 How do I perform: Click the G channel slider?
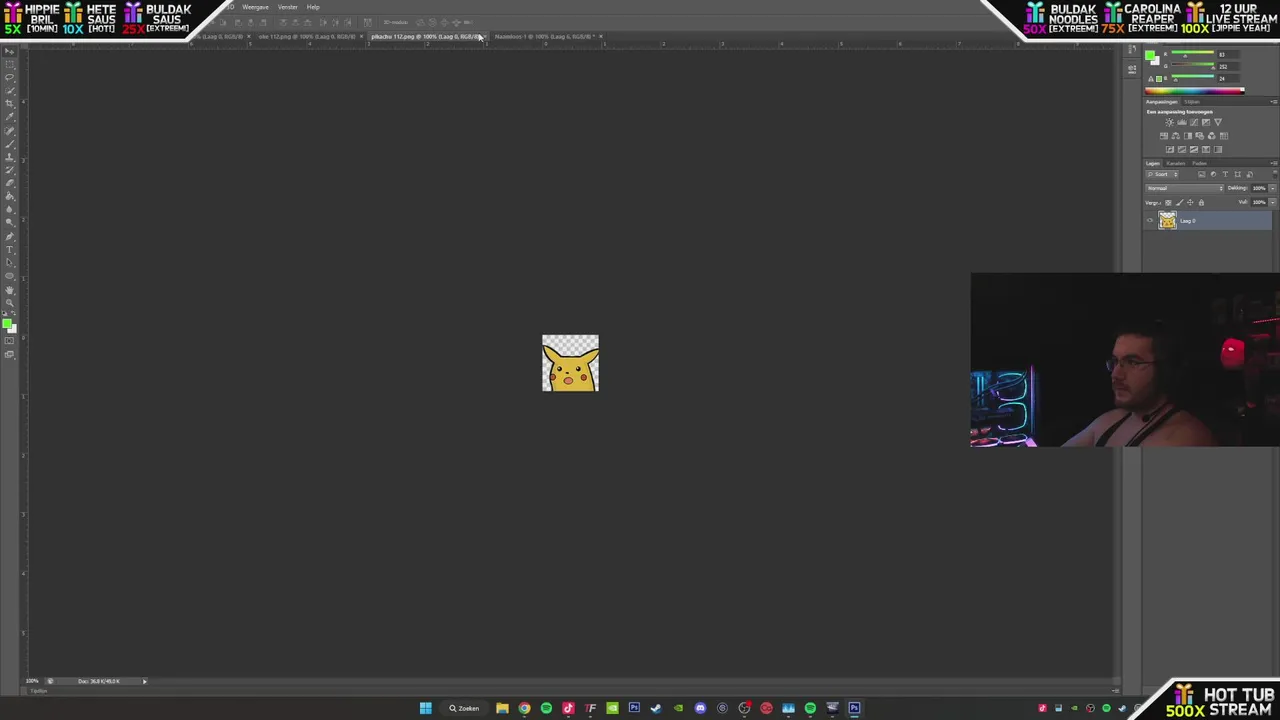coord(1193,65)
